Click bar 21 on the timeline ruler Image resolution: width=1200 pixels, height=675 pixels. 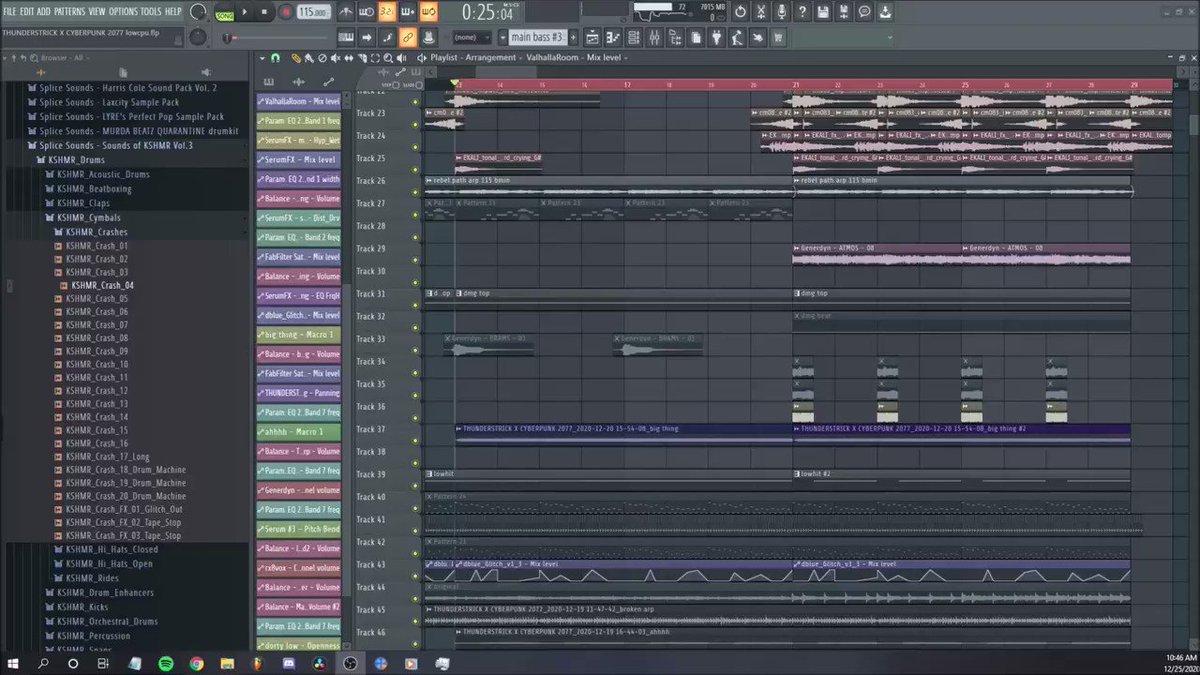(795, 86)
